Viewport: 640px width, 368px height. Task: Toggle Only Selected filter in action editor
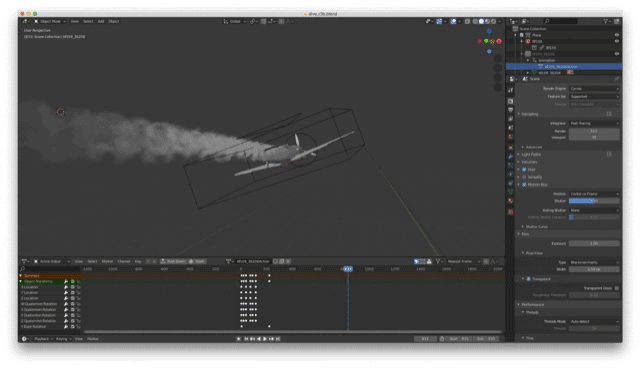416,261
